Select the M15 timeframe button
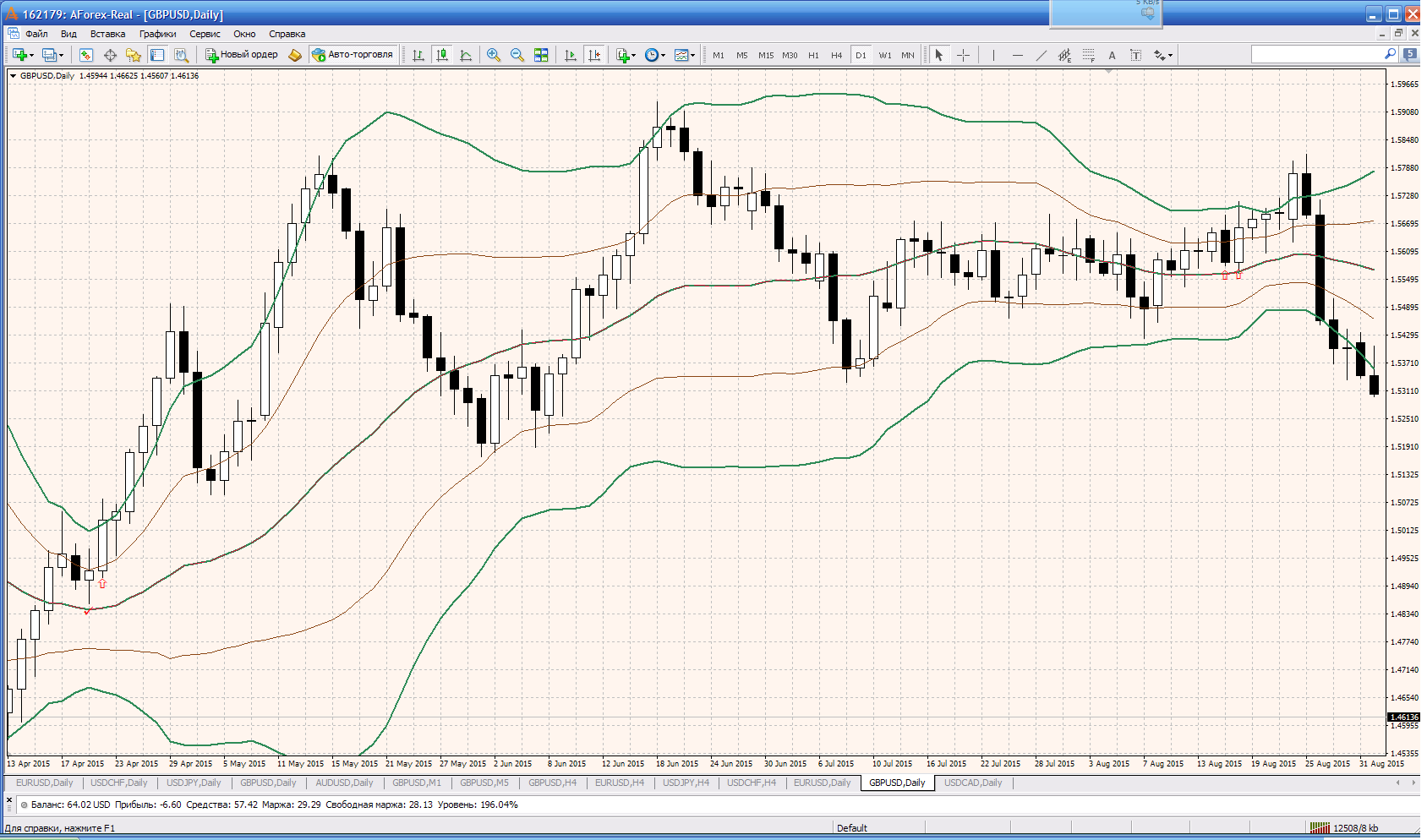The height and width of the screenshot is (840, 1427). click(766, 55)
